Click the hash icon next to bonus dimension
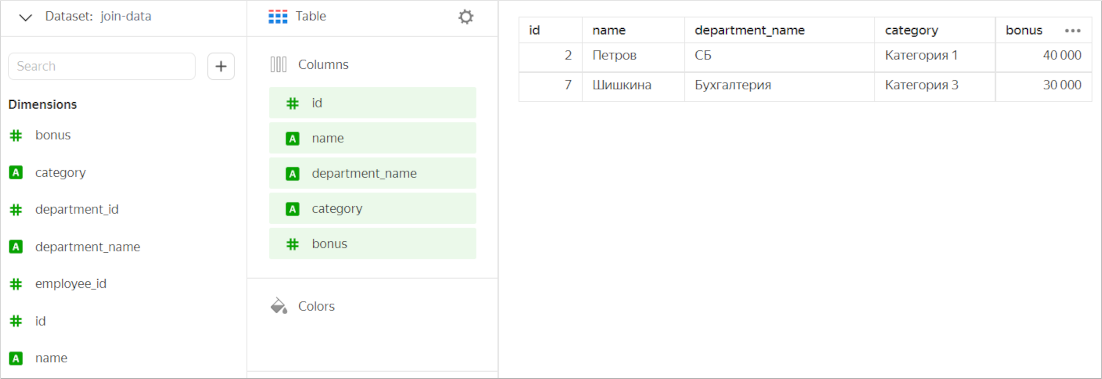Screen dimensions: 1102x379 (16, 136)
